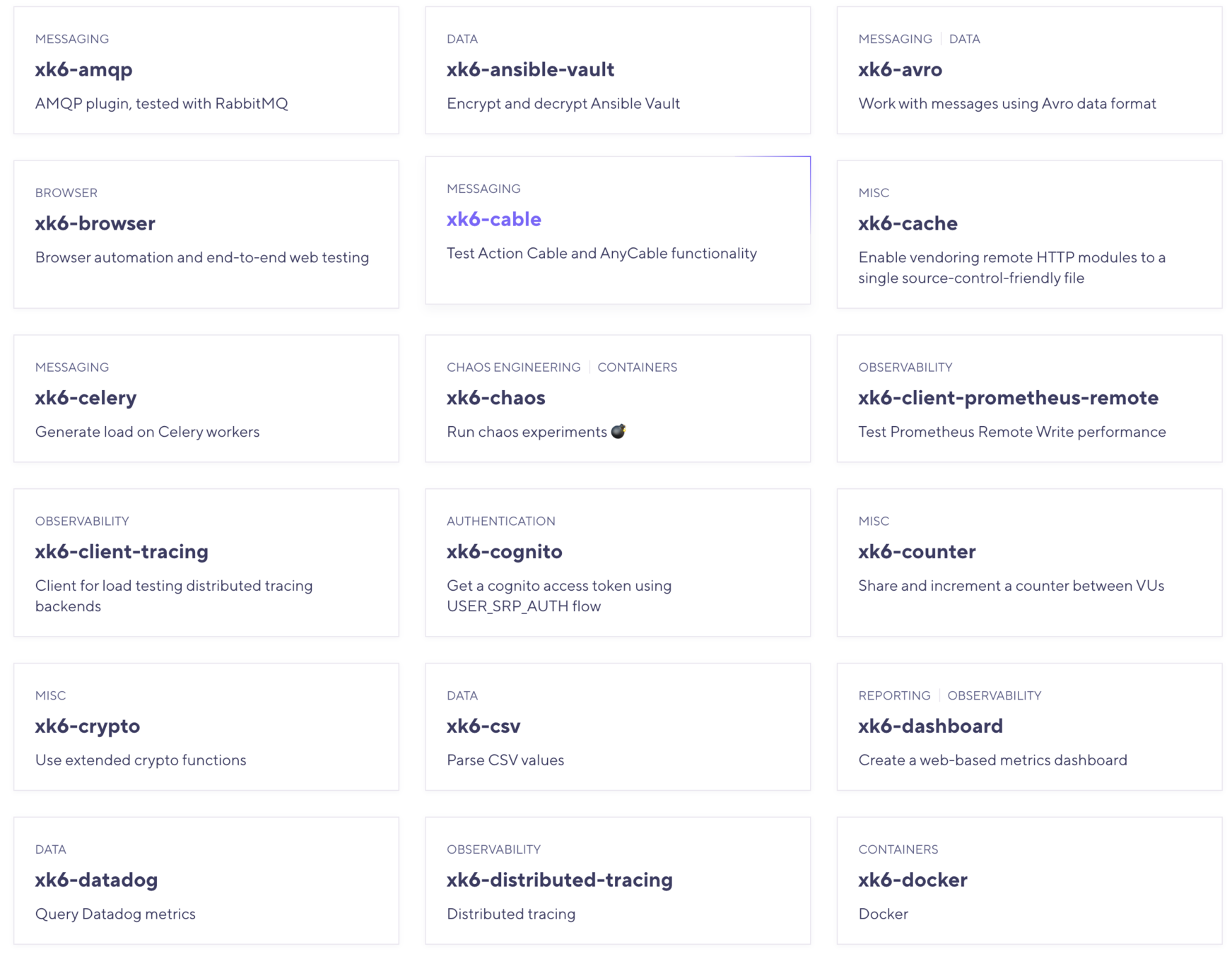The height and width of the screenshot is (954, 1232).
Task: Click 'Test Action Cable and AnyCable functionality' text
Action: (x=602, y=254)
